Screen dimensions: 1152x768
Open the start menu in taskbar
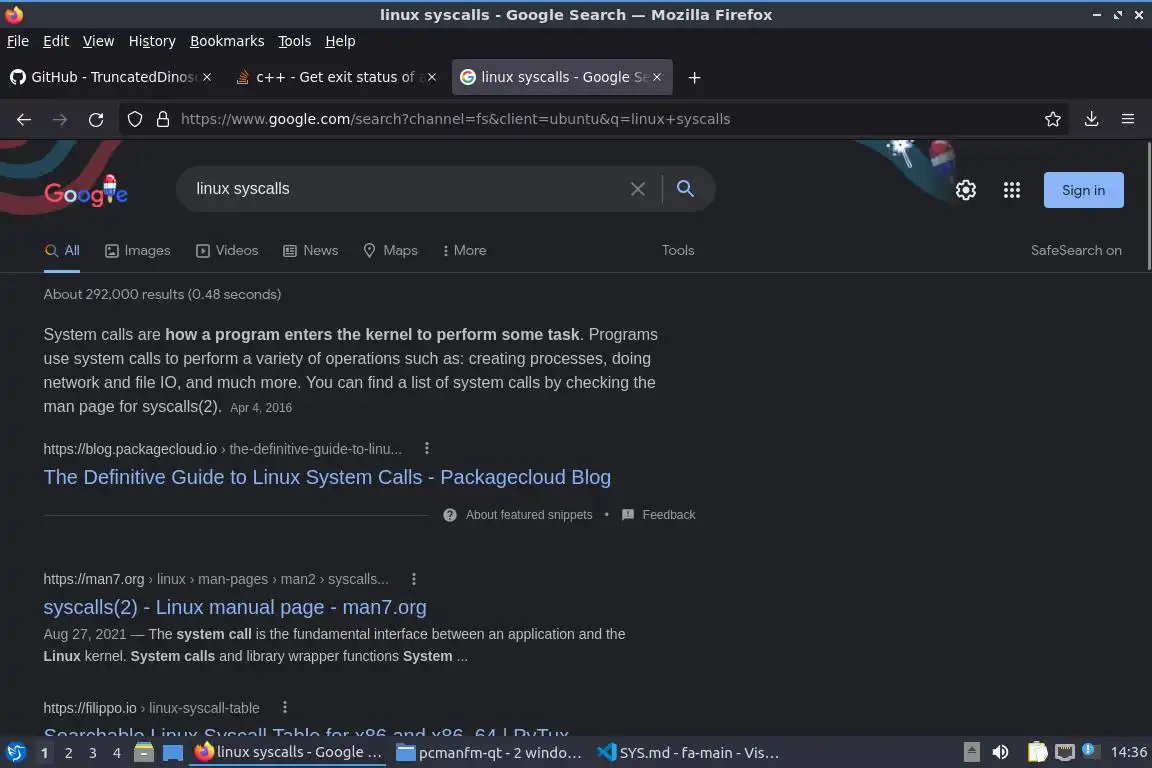pos(15,753)
